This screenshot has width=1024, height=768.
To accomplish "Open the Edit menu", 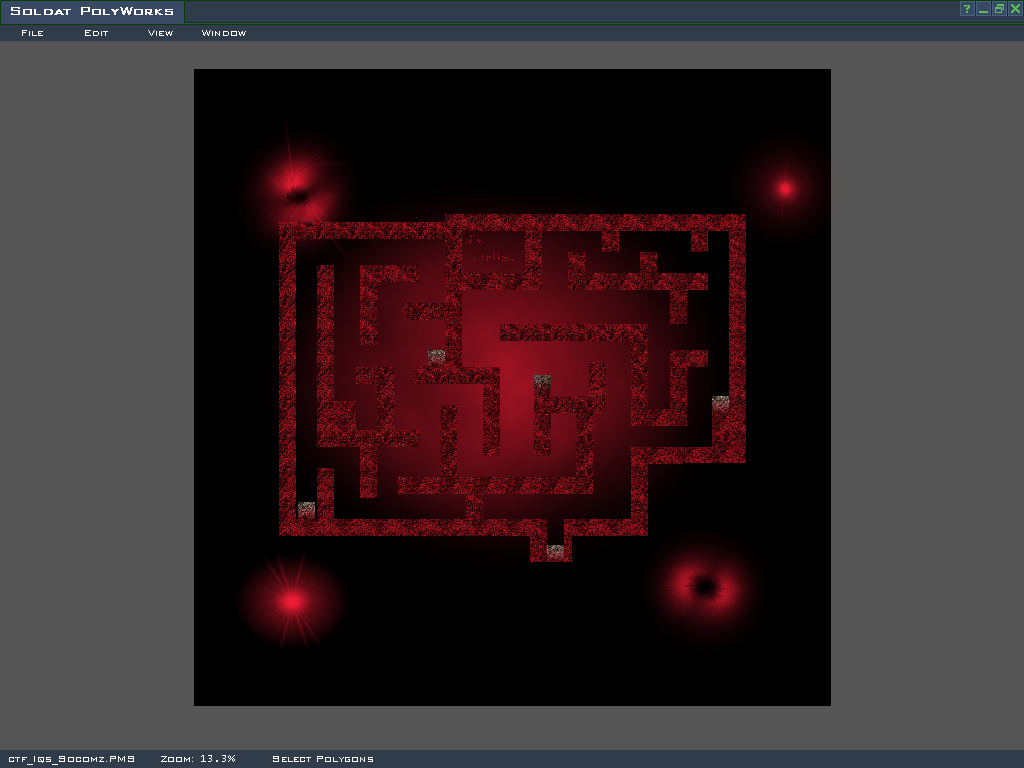I will point(96,33).
